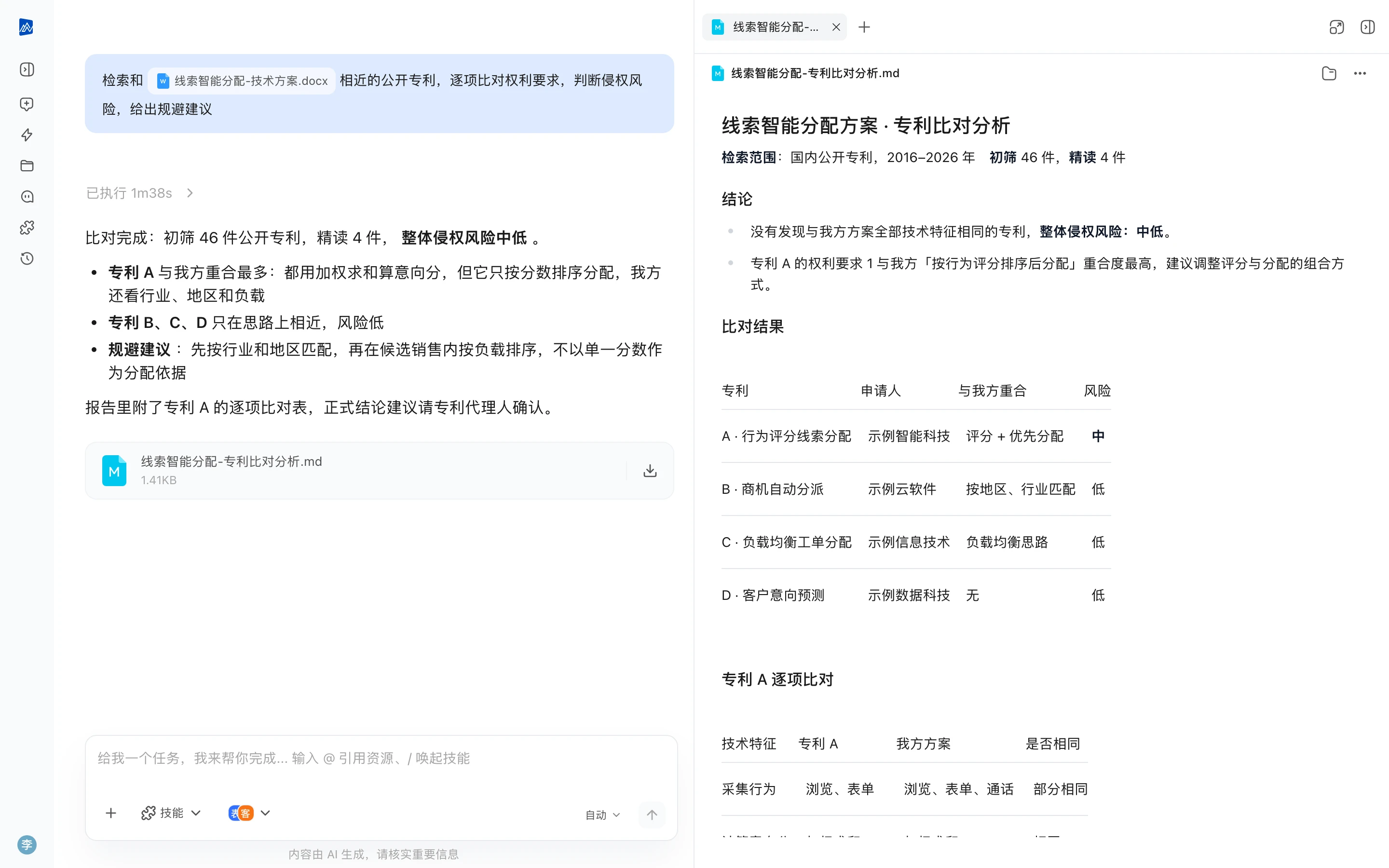Click table cell A · 行为评分线索分配
Screen dimensions: 1389x868
tap(786, 436)
